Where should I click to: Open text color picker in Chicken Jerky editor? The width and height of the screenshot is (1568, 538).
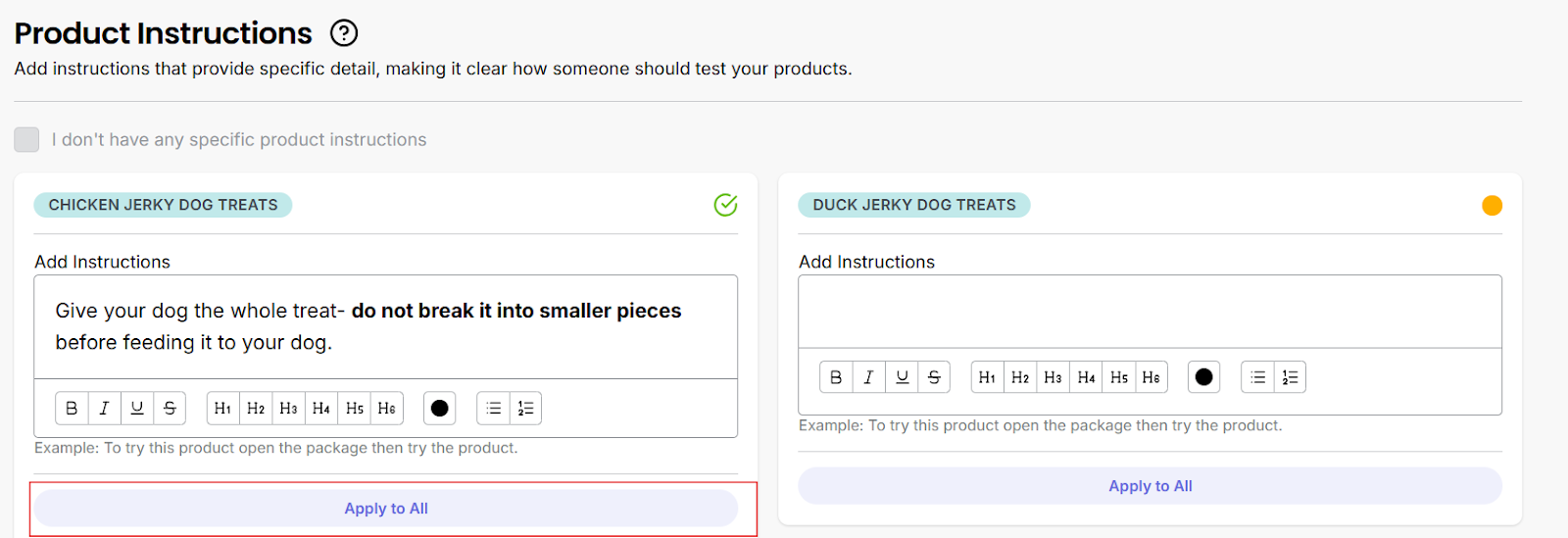tap(440, 409)
